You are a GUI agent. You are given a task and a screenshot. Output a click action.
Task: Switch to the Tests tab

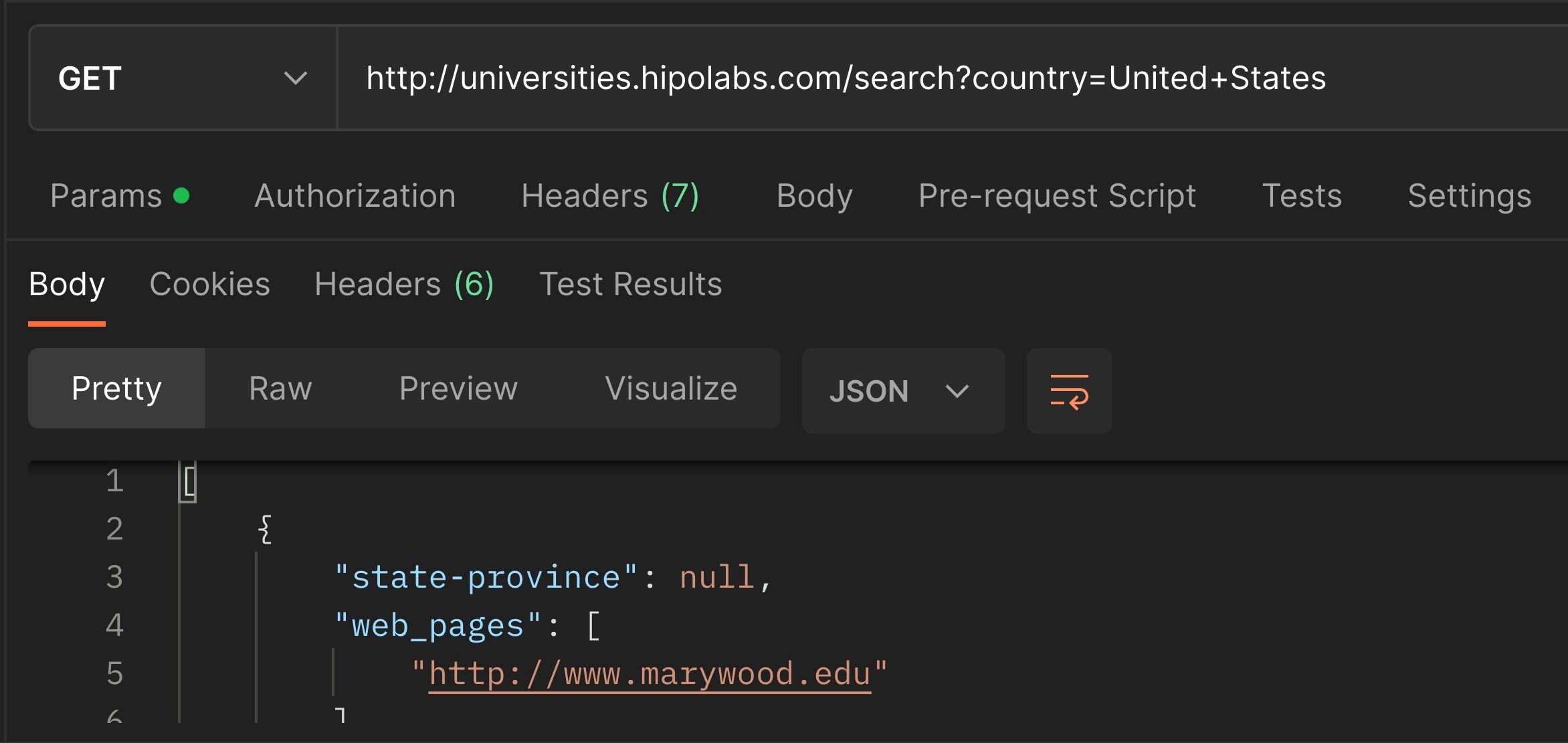[1301, 196]
